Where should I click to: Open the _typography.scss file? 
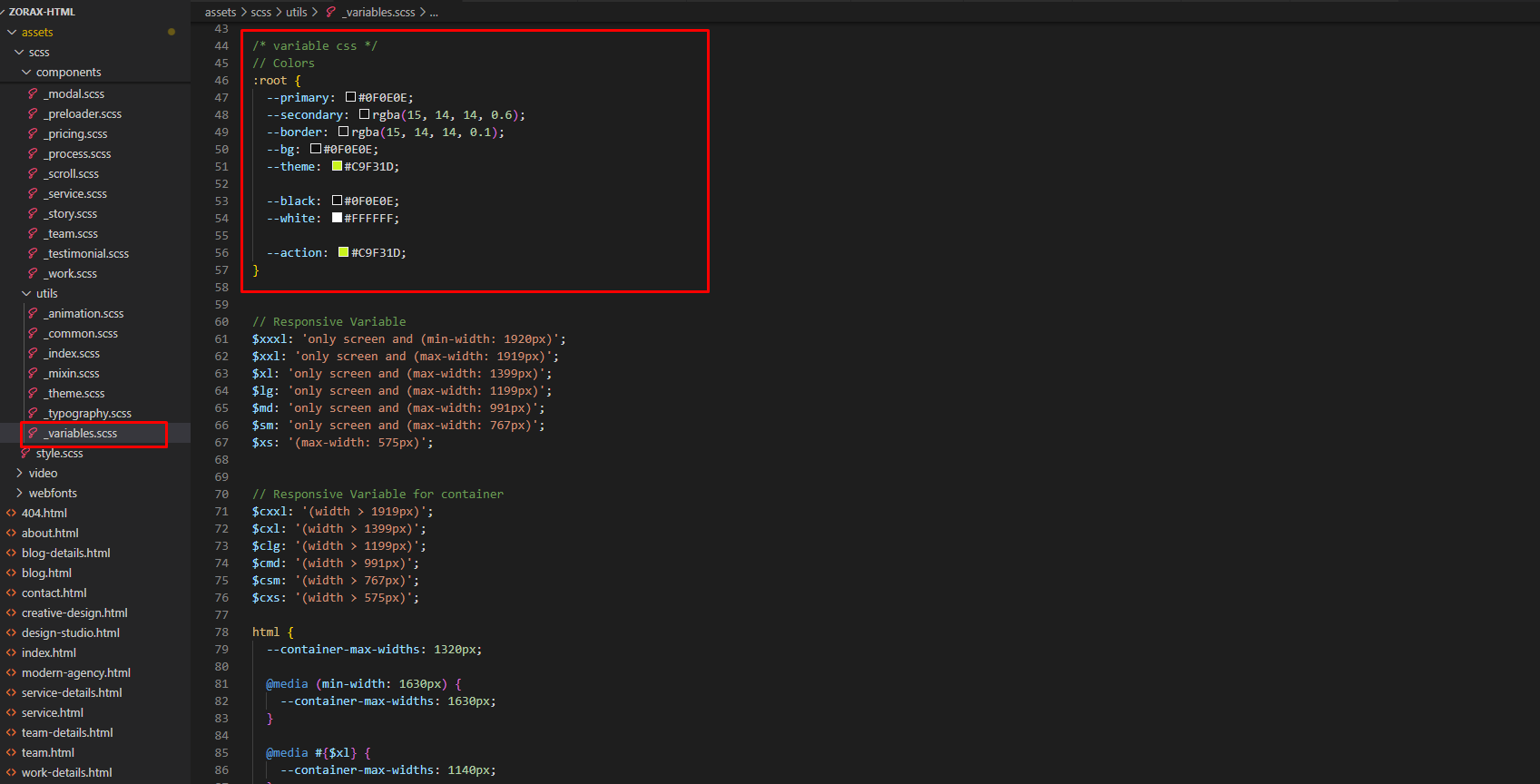(89, 413)
